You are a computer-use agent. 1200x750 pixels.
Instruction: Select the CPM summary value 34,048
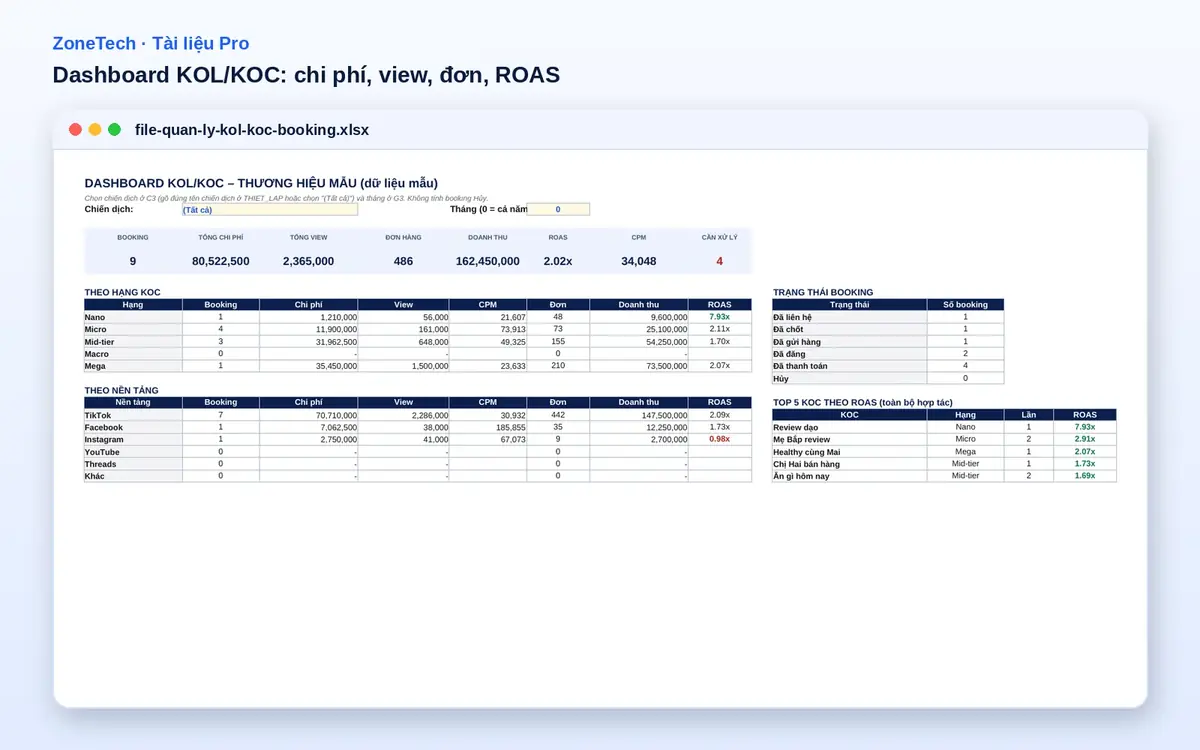click(x=639, y=261)
